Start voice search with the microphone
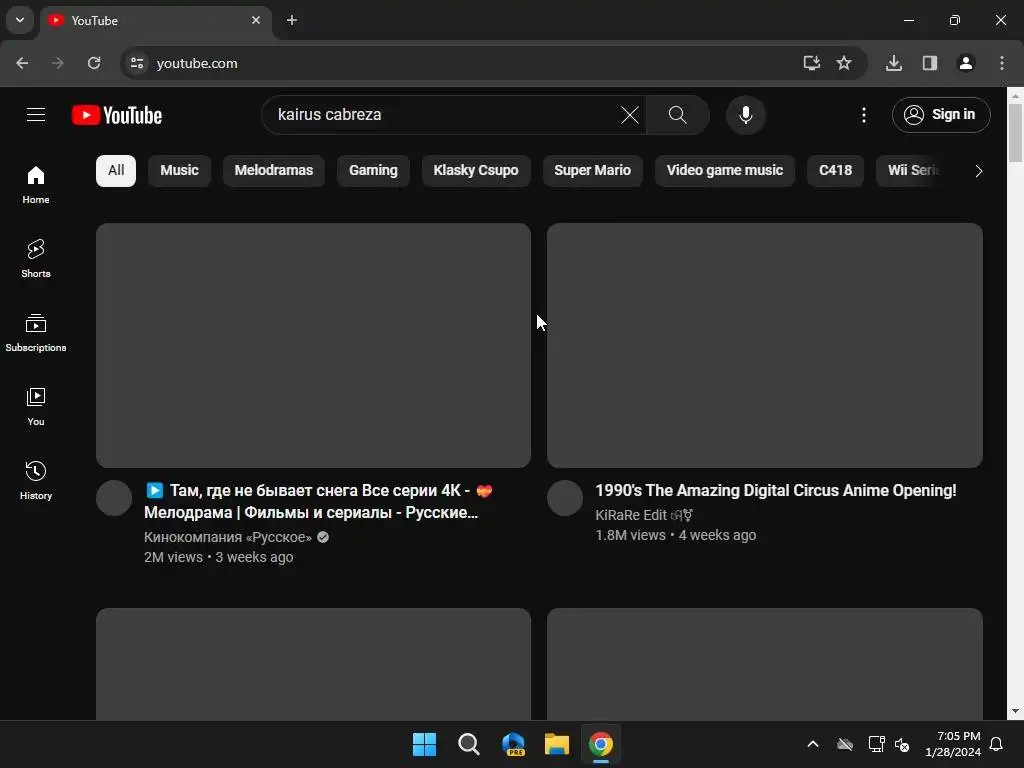The image size is (1024, 768). pos(745,115)
